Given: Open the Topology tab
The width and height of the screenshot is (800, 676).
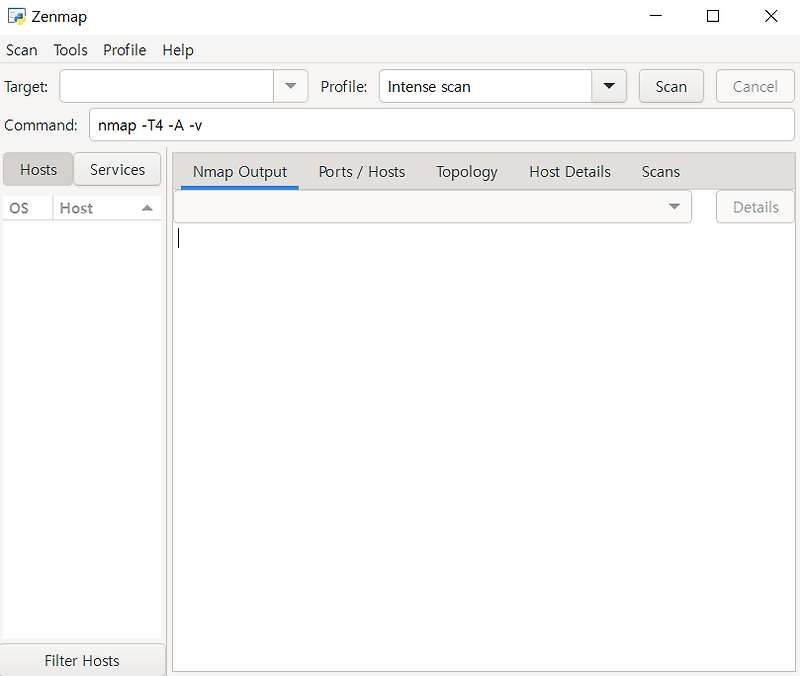Looking at the screenshot, I should (x=466, y=172).
